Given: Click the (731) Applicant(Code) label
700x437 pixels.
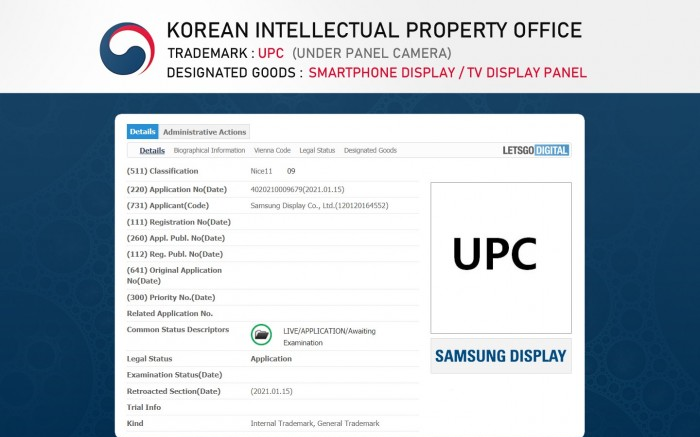Looking at the screenshot, I should (x=168, y=205).
